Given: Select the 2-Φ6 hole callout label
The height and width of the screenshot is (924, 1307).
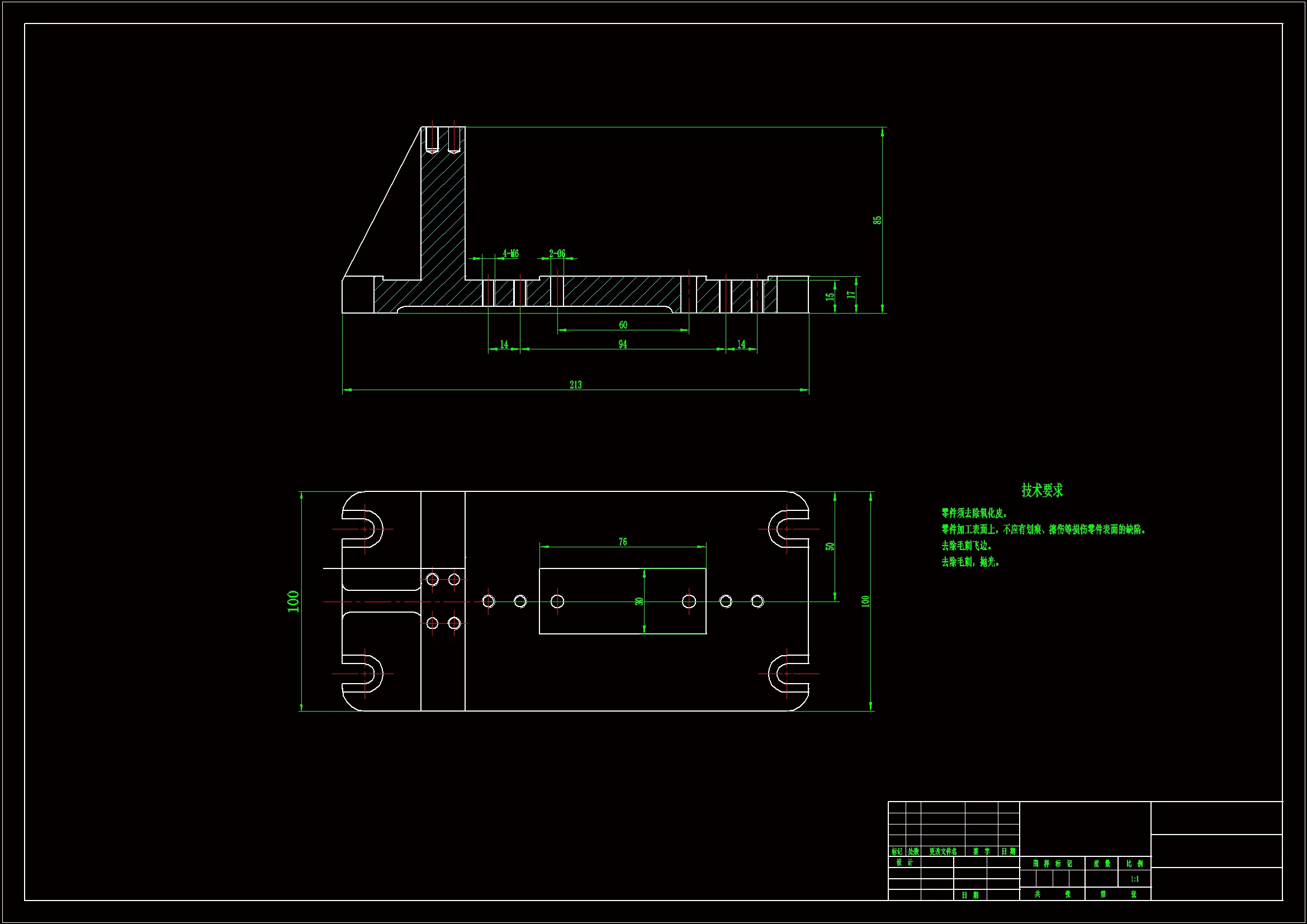Looking at the screenshot, I should (x=557, y=253).
